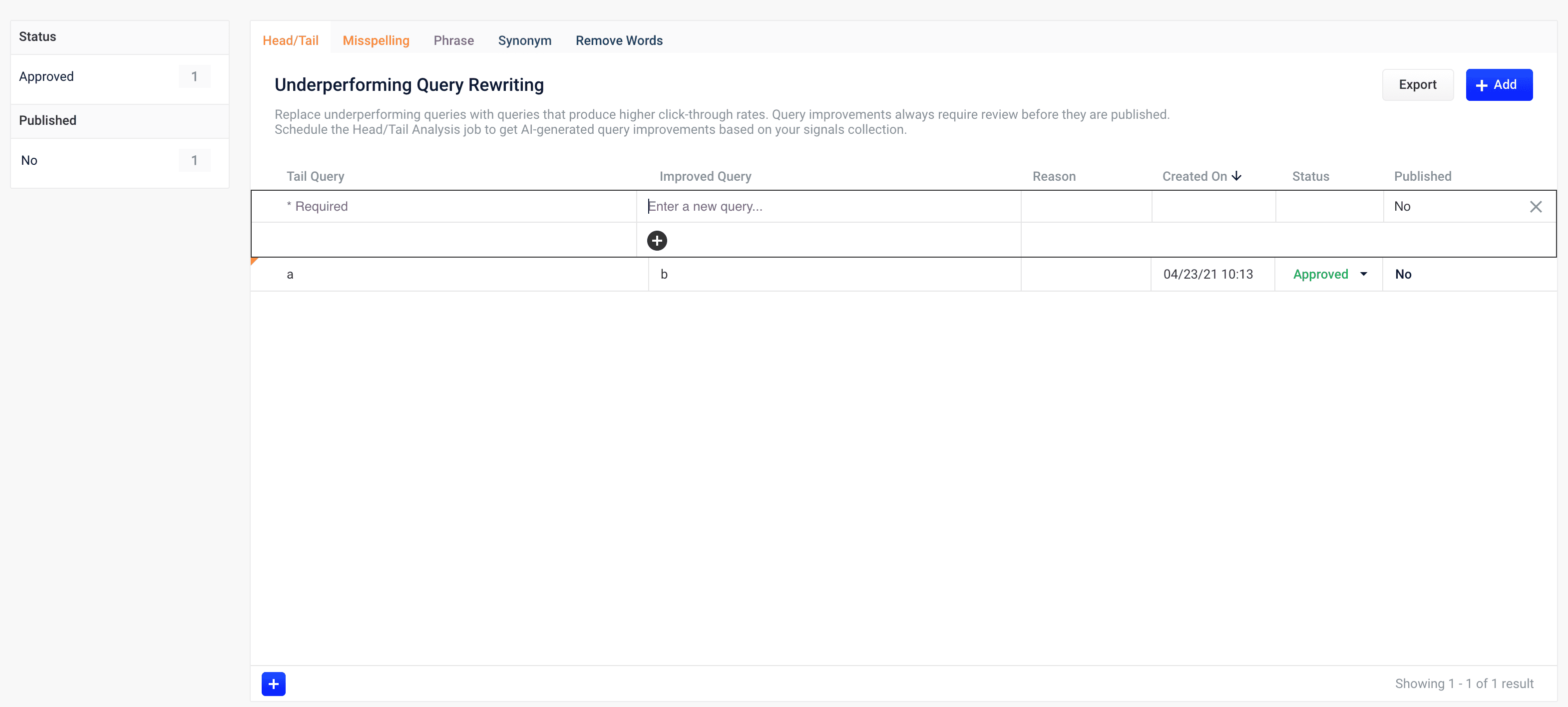The height and width of the screenshot is (707, 1568).
Task: Sort by Improved Query column header
Action: (705, 176)
